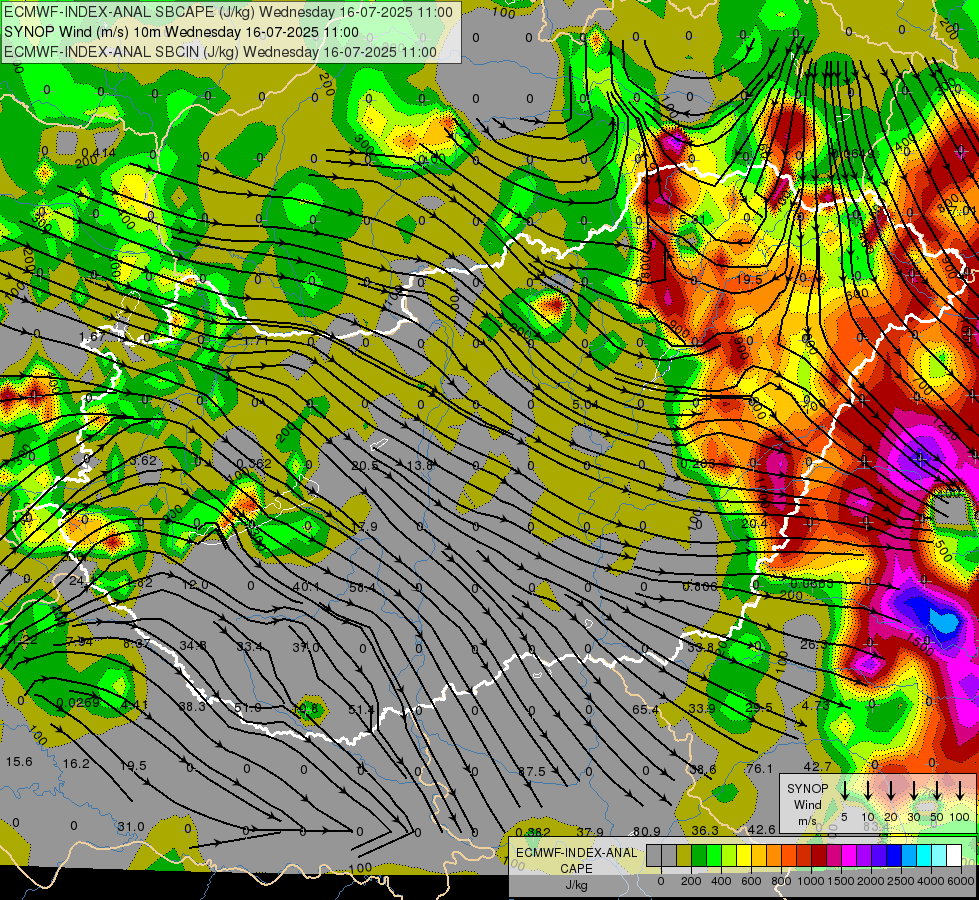Screen dimensions: 979x900
Task: Click the 1.71 value on the map
Action: (x=256, y=341)
